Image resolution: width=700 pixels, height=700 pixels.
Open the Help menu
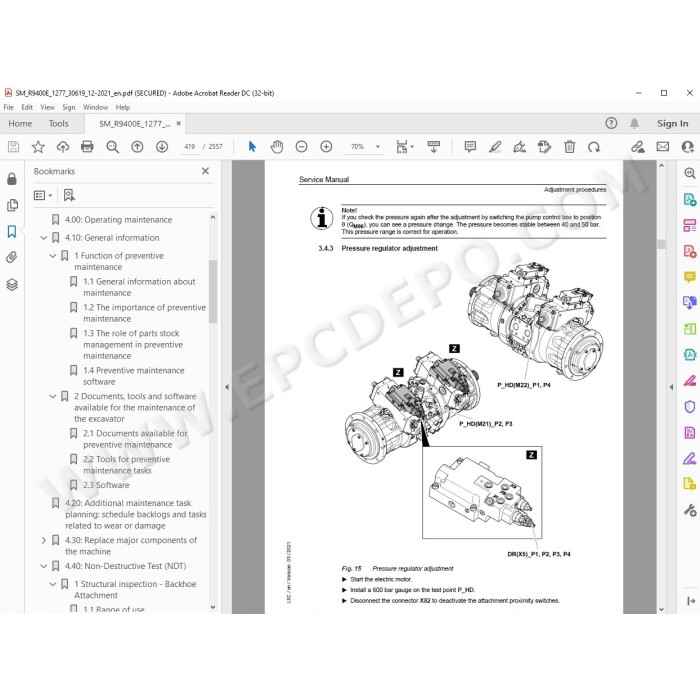[x=123, y=107]
